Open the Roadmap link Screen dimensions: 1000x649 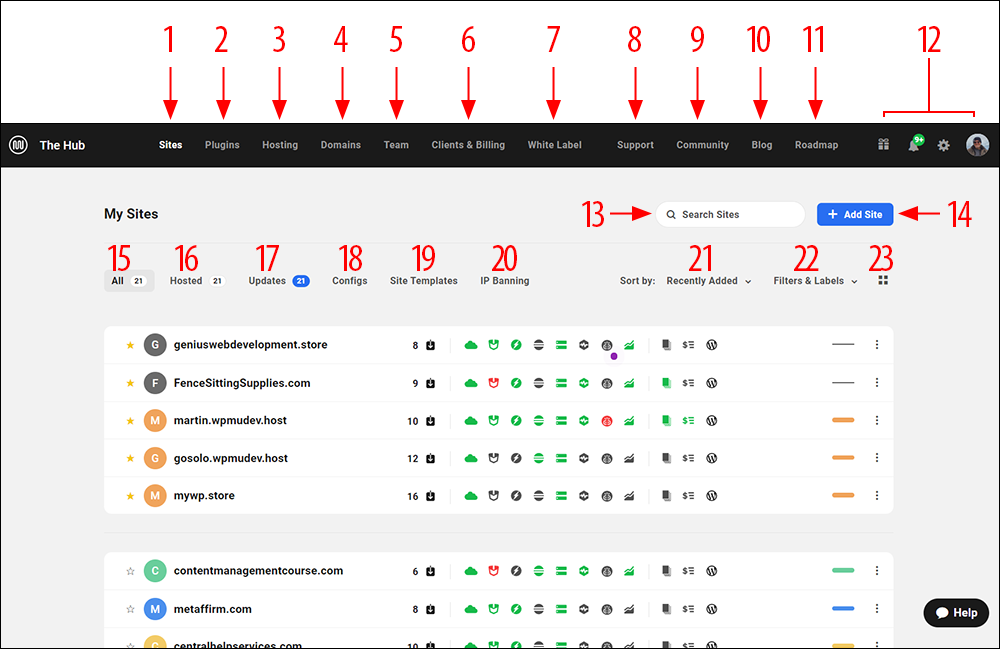pos(816,145)
